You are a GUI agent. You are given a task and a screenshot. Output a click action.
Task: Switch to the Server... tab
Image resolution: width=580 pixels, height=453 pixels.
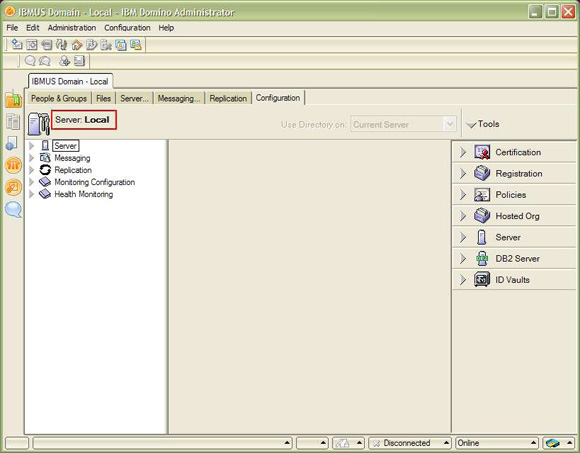[134, 98]
